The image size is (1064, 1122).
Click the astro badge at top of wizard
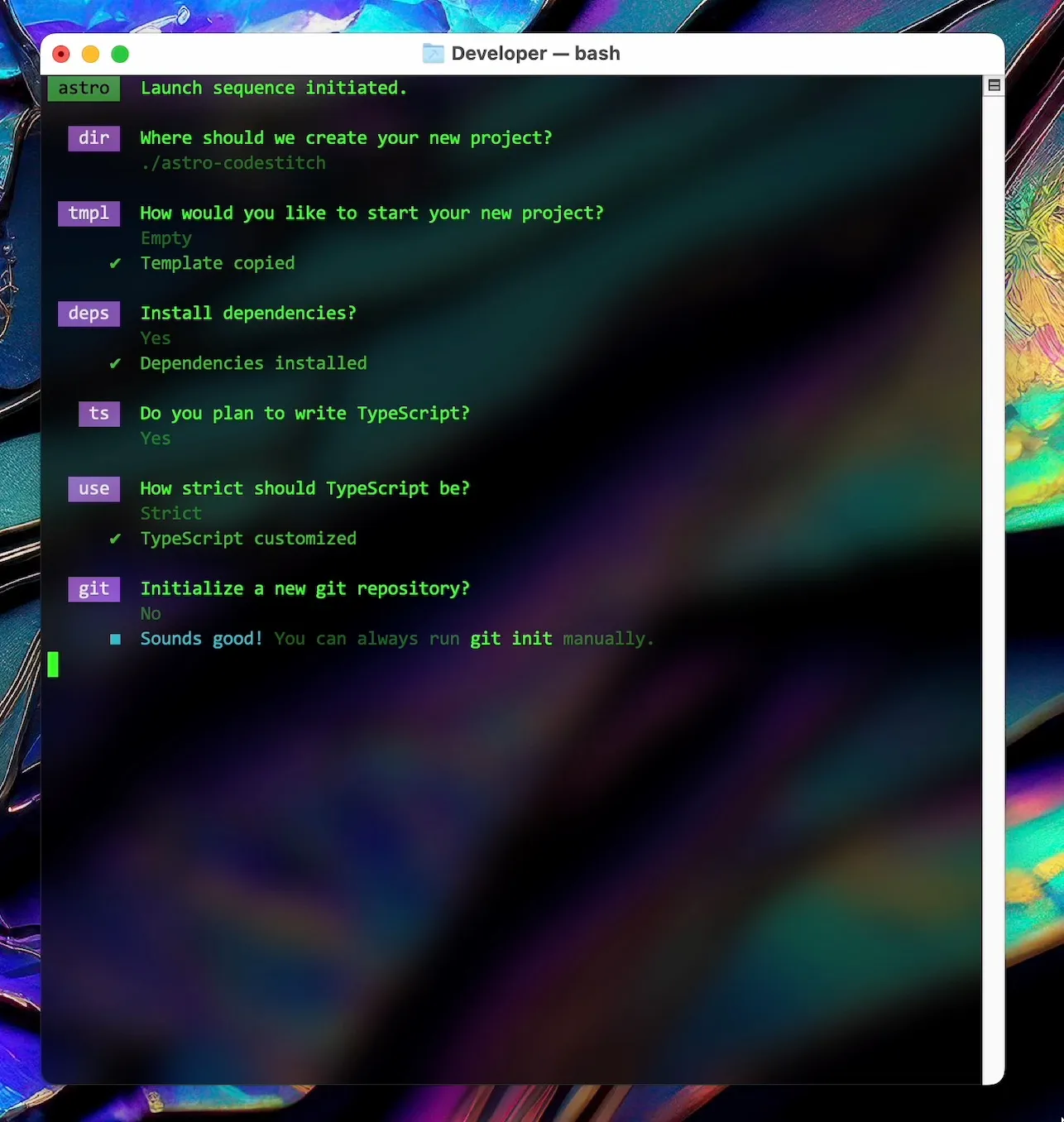[84, 88]
